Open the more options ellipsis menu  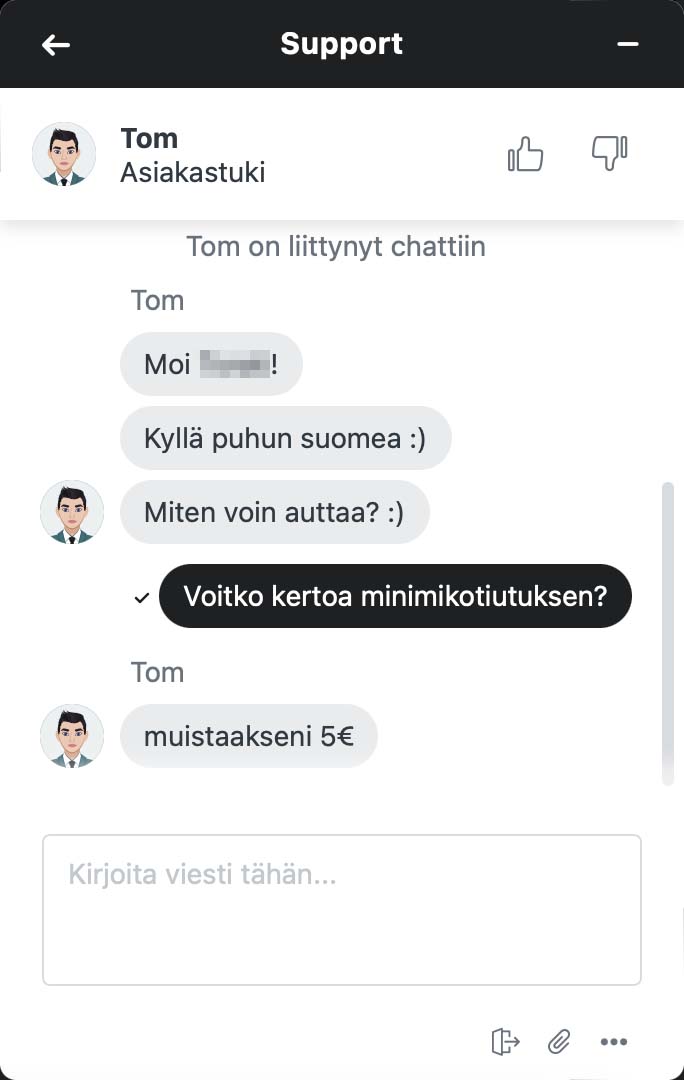pyautogui.click(x=613, y=1041)
